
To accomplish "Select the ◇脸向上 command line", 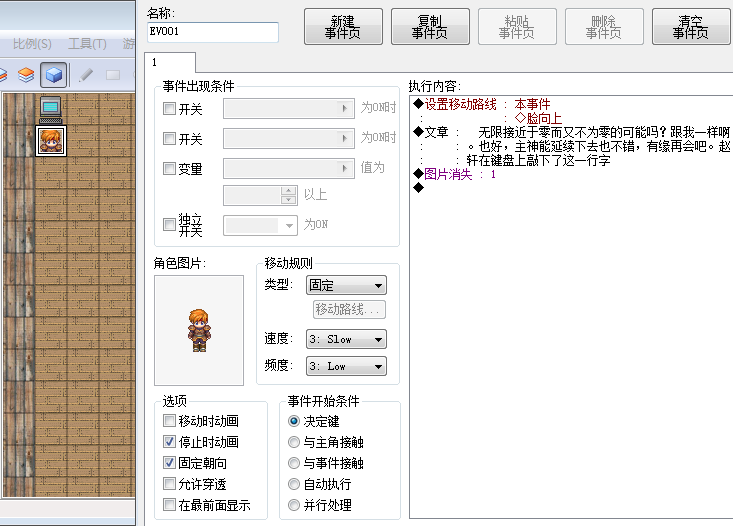I will pyautogui.click(x=538, y=118).
